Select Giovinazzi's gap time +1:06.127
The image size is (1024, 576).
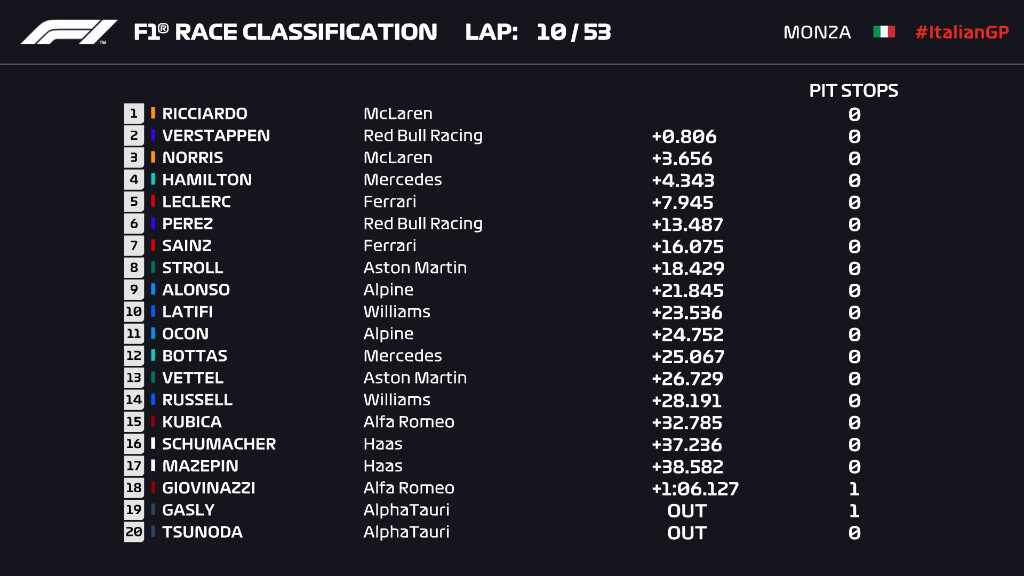click(x=695, y=489)
